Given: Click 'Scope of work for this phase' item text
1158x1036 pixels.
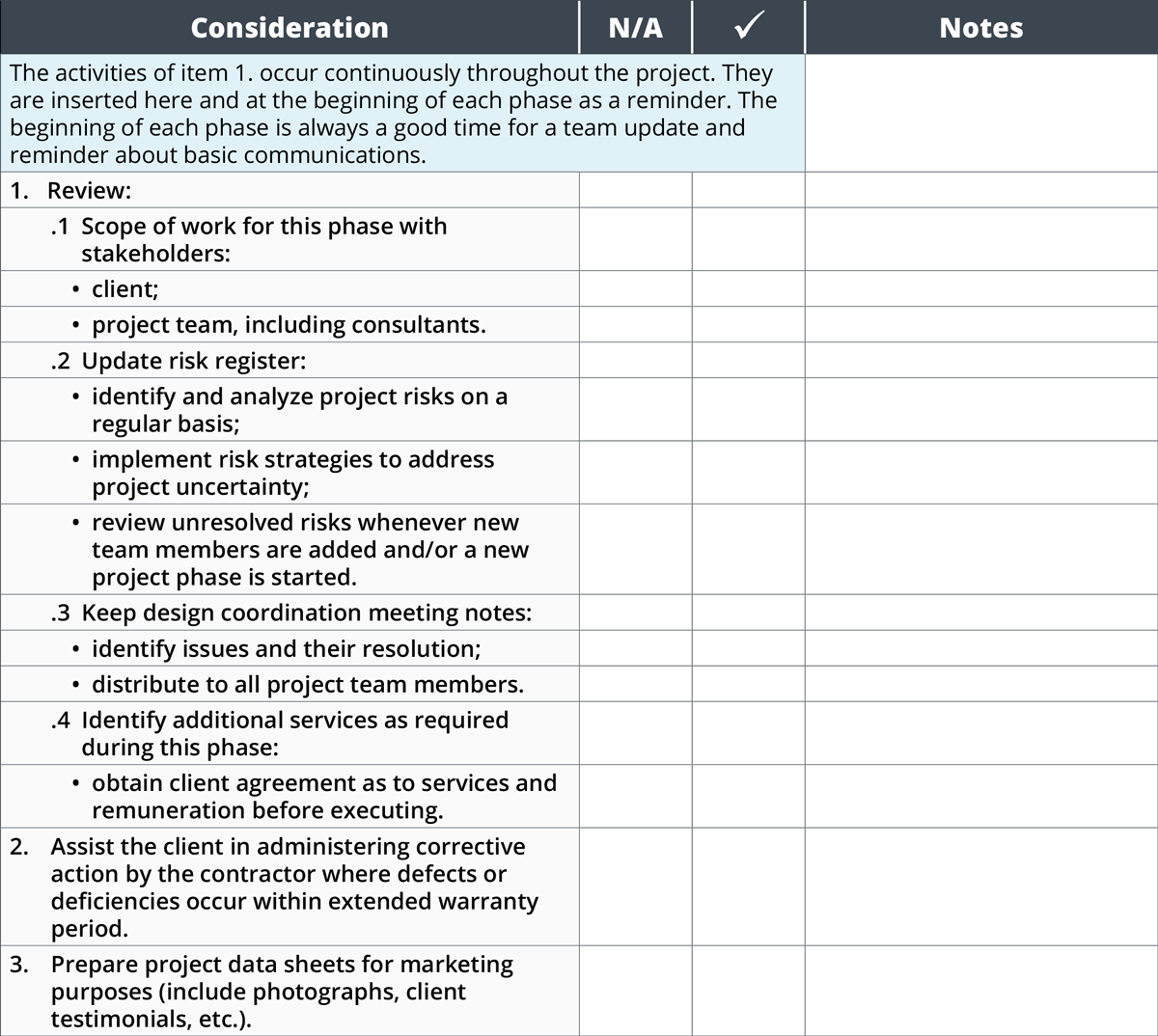Looking at the screenshot, I should pyautogui.click(x=263, y=239).
